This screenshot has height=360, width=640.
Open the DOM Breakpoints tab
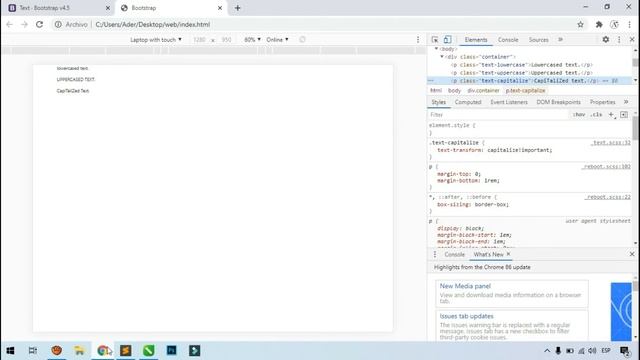click(558, 102)
